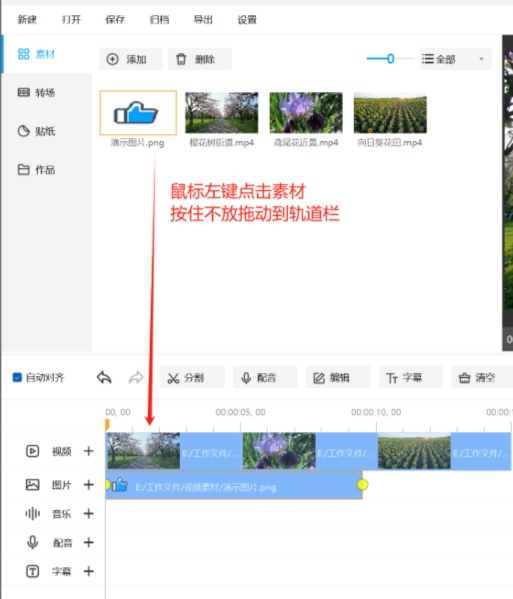Add a new 视频 track with plus
513x599 pixels.
click(x=89, y=451)
